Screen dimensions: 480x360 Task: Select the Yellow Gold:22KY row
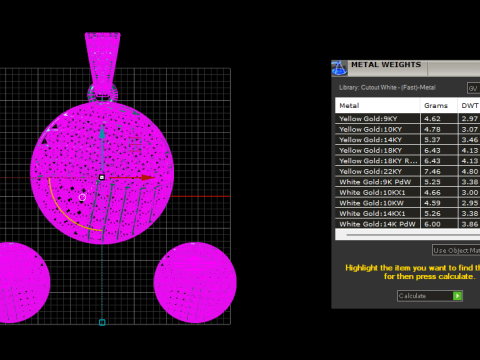(x=407, y=171)
